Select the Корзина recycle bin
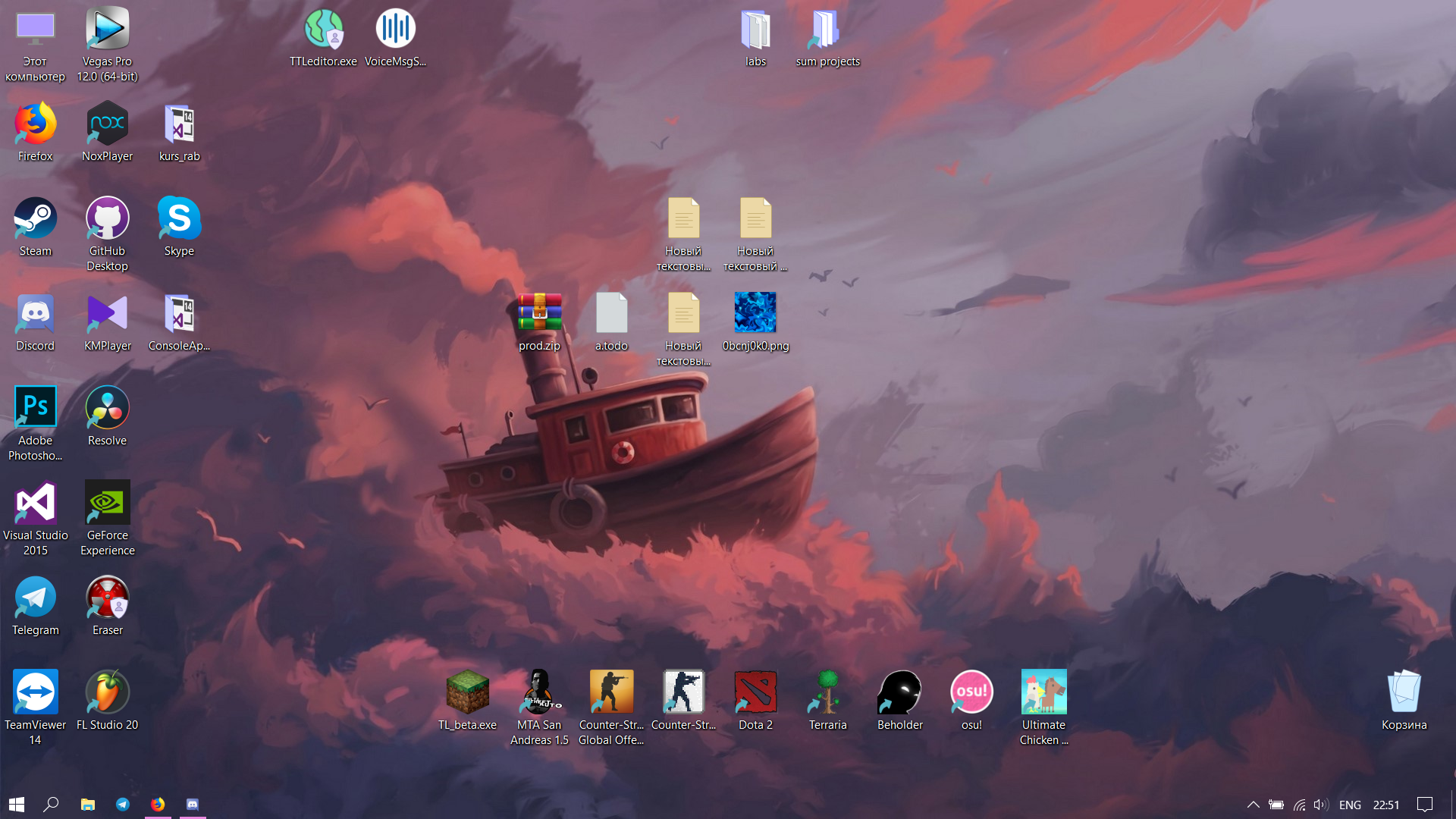This screenshot has width=1456, height=819. pos(1404,701)
